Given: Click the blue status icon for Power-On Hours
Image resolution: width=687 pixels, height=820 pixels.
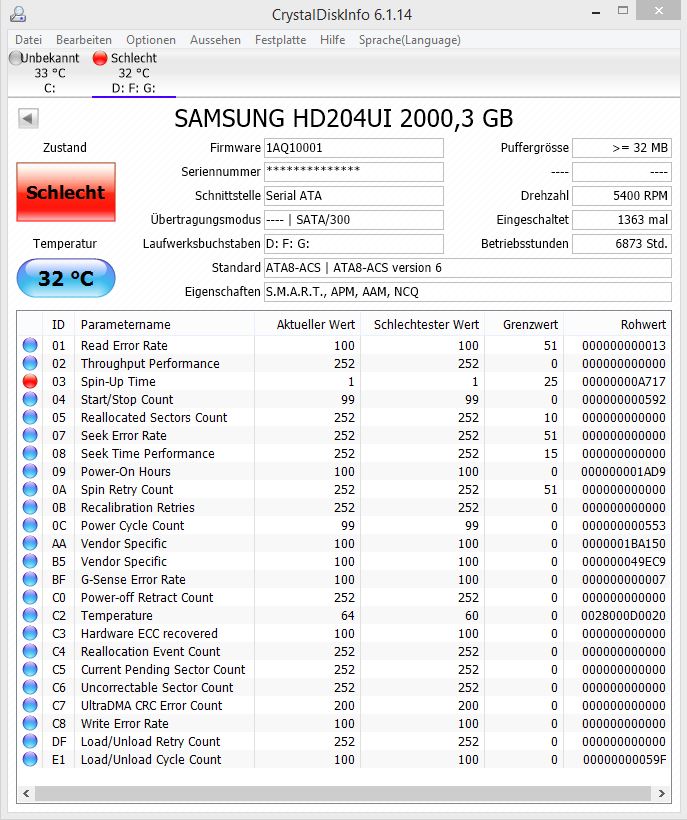Looking at the screenshot, I should (x=30, y=472).
